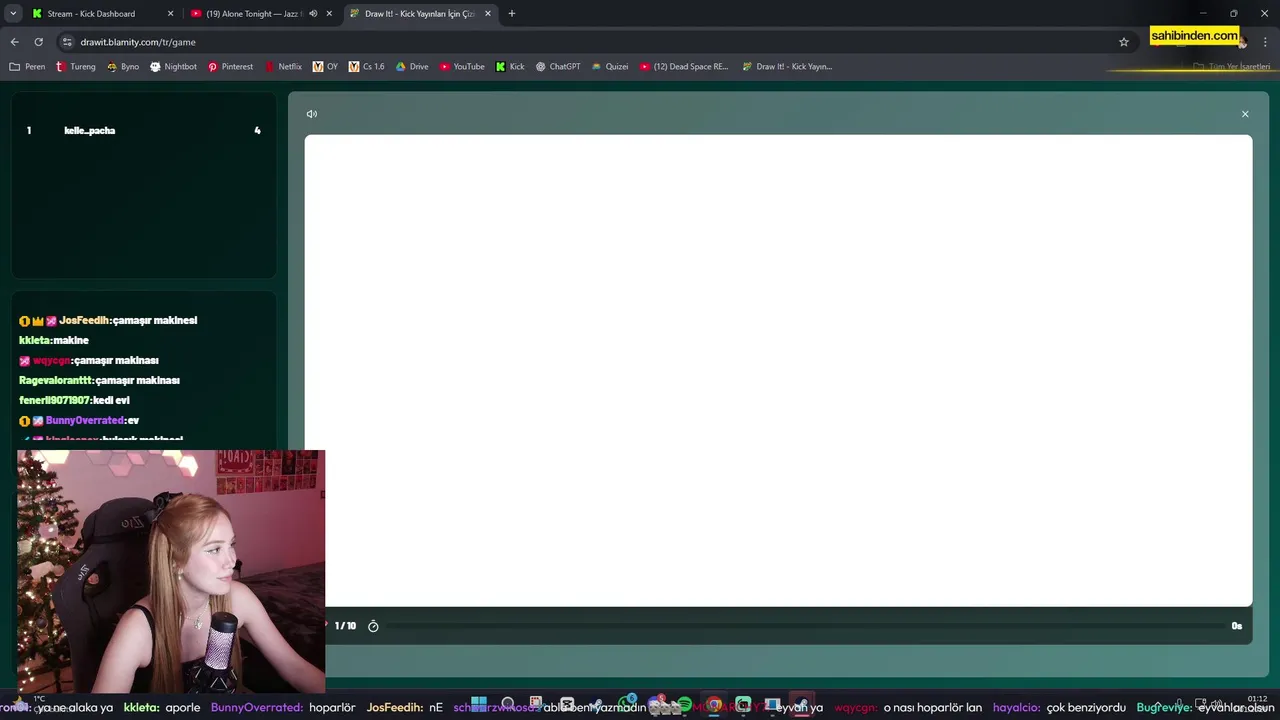Open the Byno bookmark
Viewport: 1280px width, 720px height.
123,67
